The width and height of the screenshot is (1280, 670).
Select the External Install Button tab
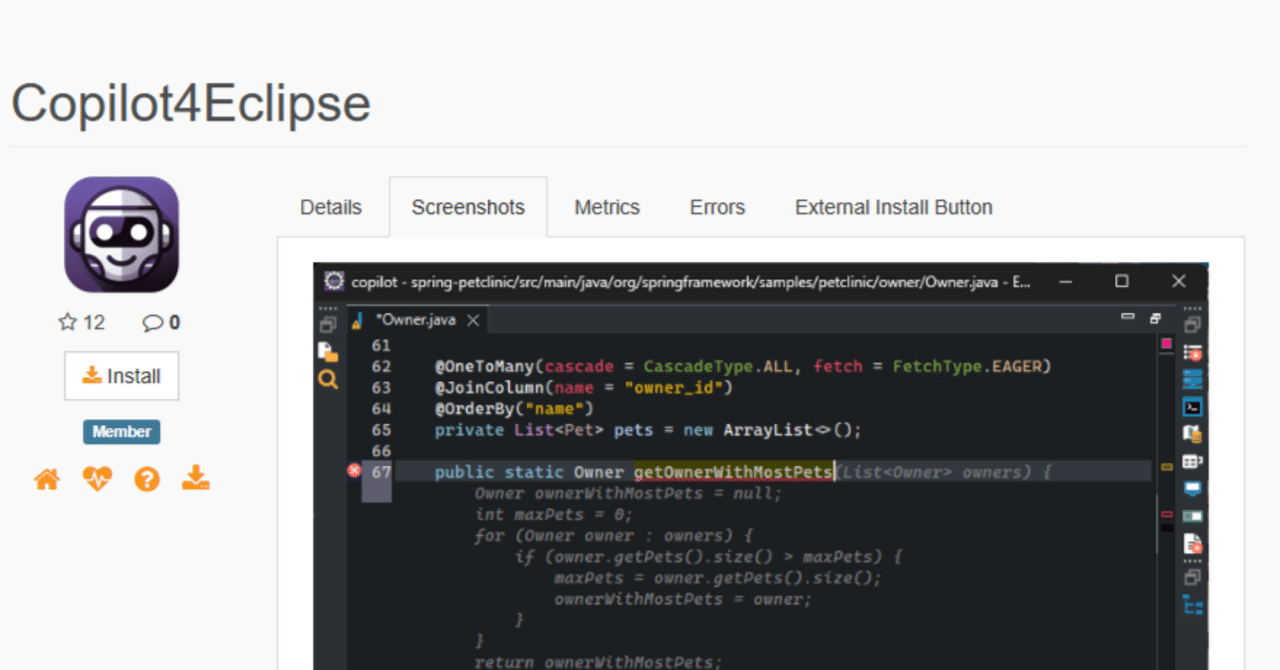click(x=893, y=207)
